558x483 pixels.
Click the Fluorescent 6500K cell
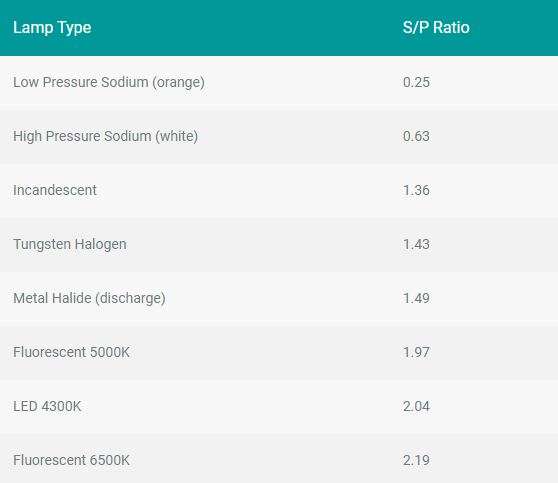(x=71, y=460)
